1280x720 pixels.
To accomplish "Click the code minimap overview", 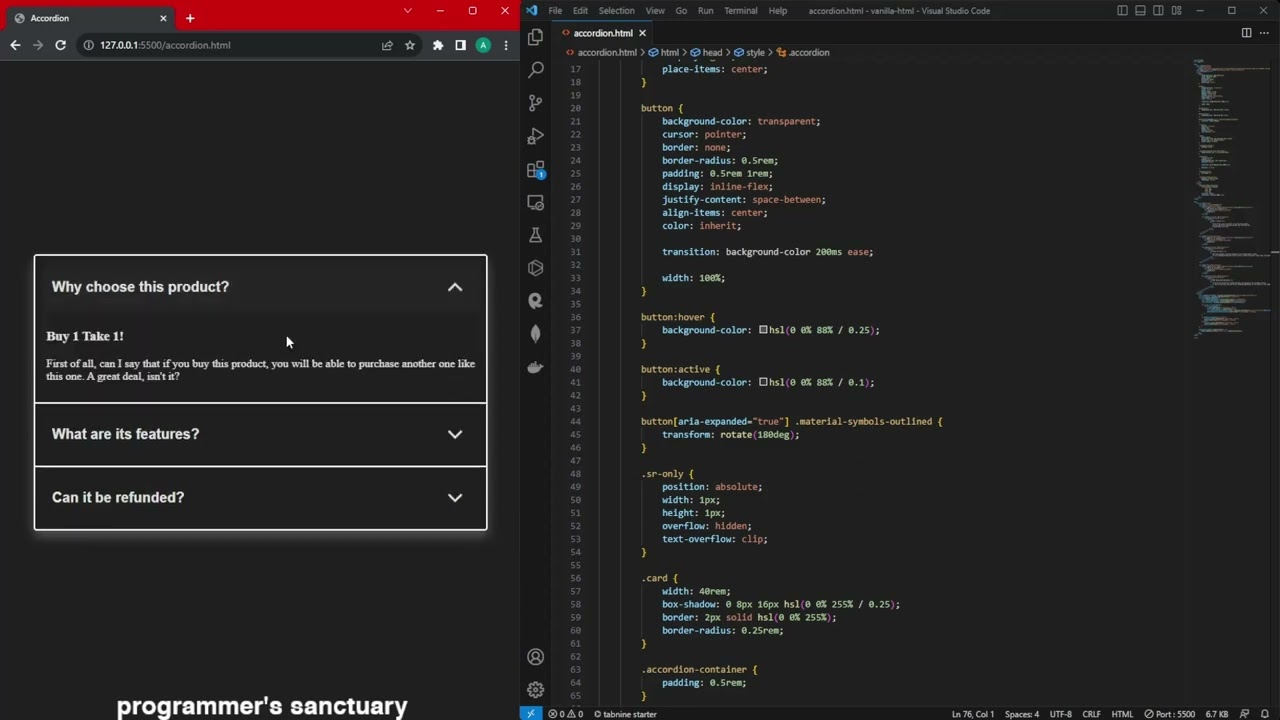I will pos(1232,200).
